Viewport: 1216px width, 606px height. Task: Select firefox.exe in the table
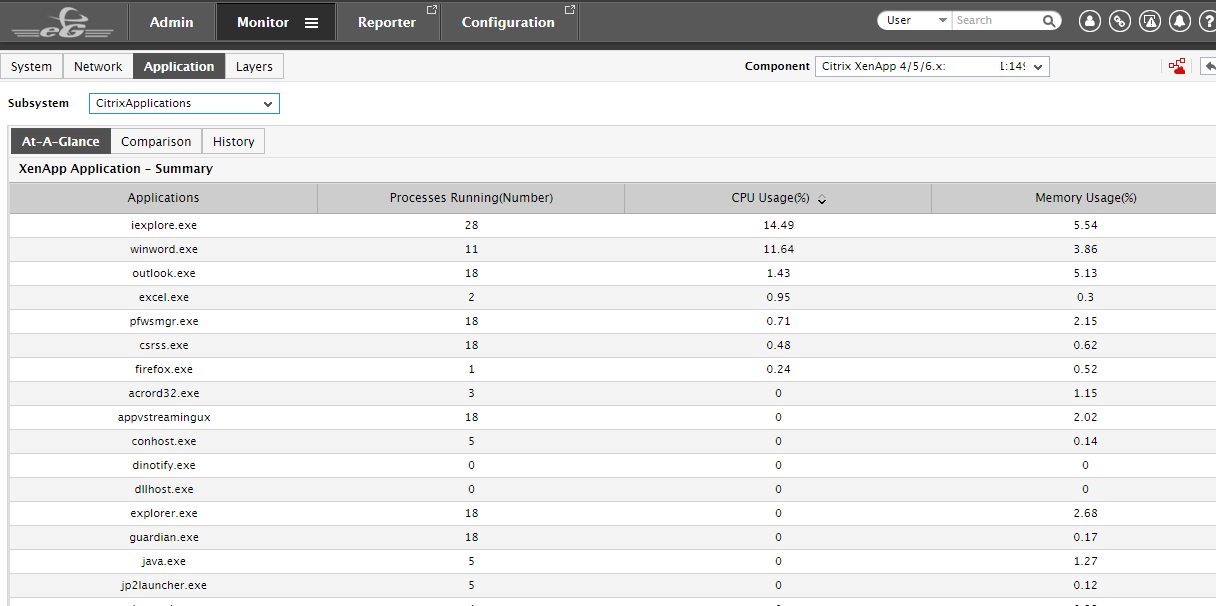click(x=164, y=369)
